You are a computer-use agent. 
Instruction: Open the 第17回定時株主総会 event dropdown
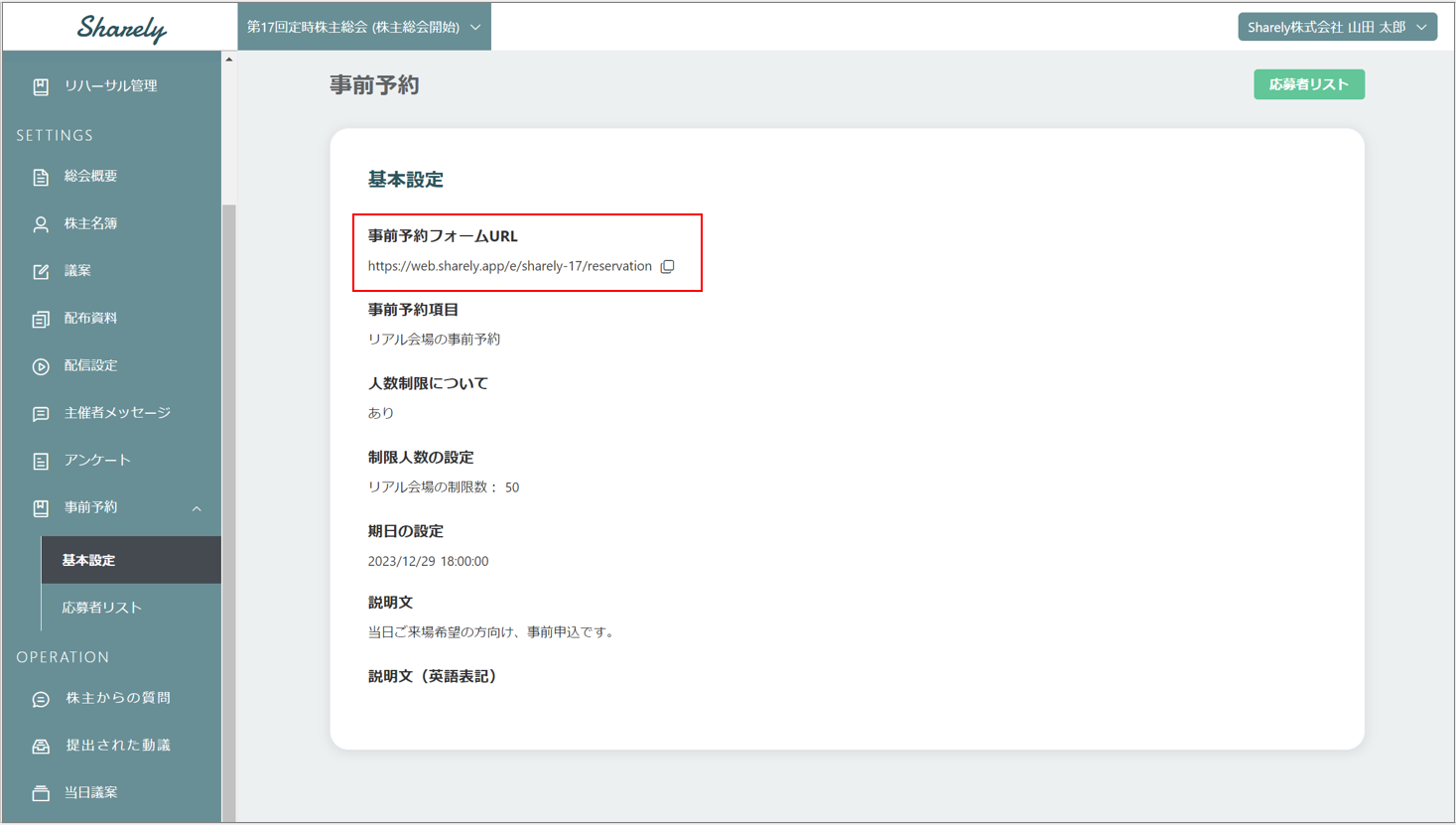[x=363, y=27]
